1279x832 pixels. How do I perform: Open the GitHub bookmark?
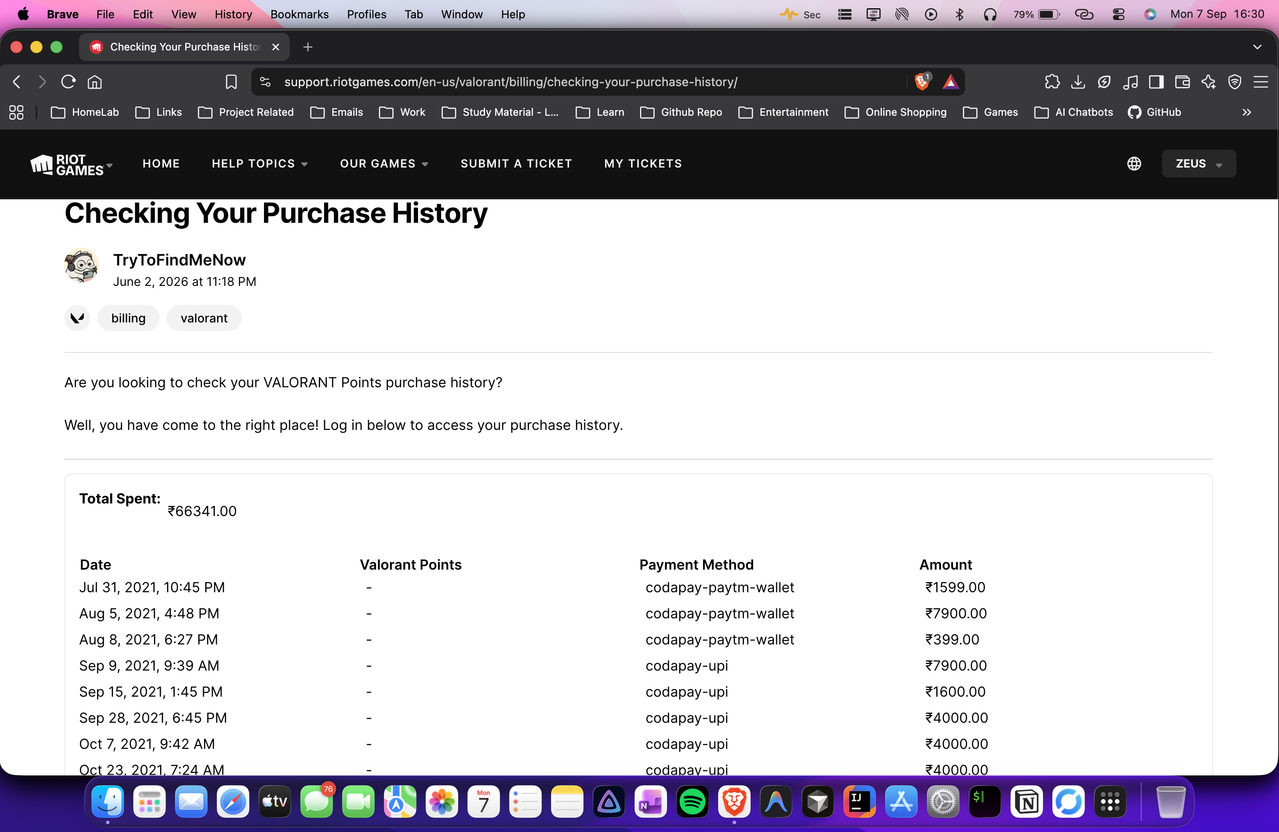[1154, 112]
